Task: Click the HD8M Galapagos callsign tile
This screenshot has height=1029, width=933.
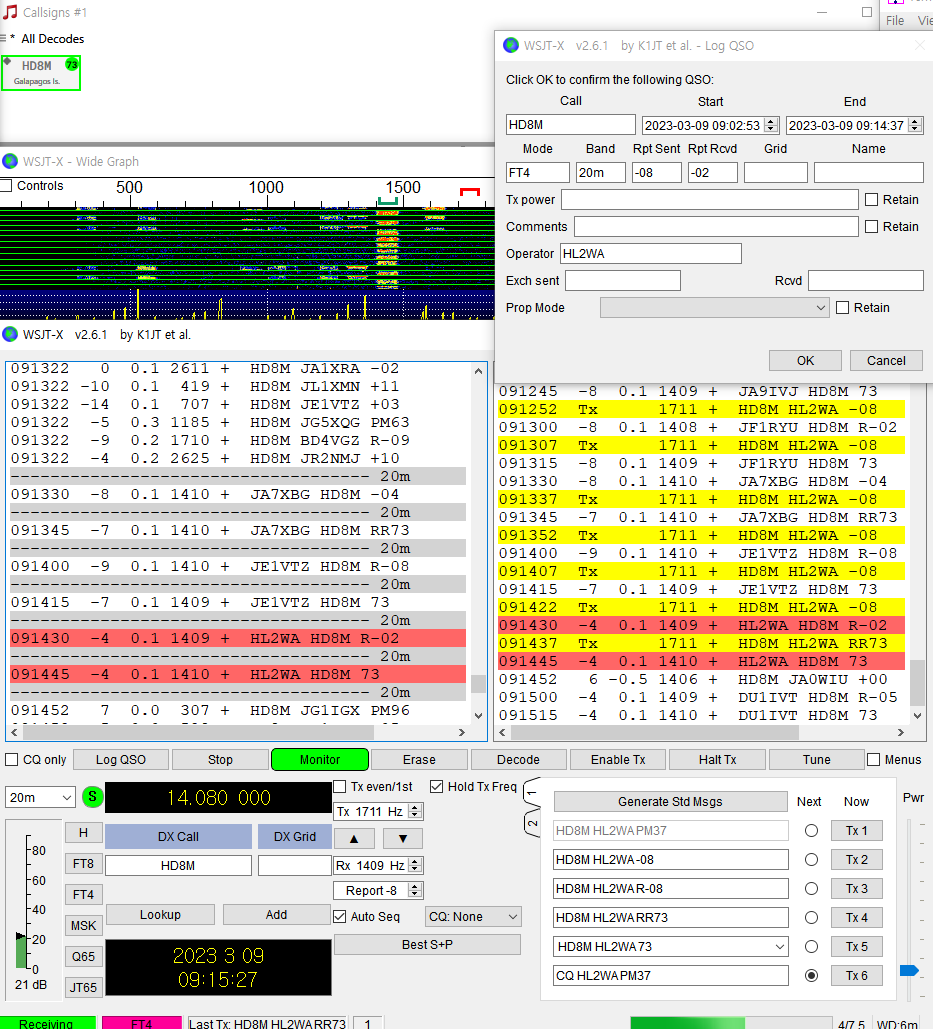Action: tap(42, 72)
